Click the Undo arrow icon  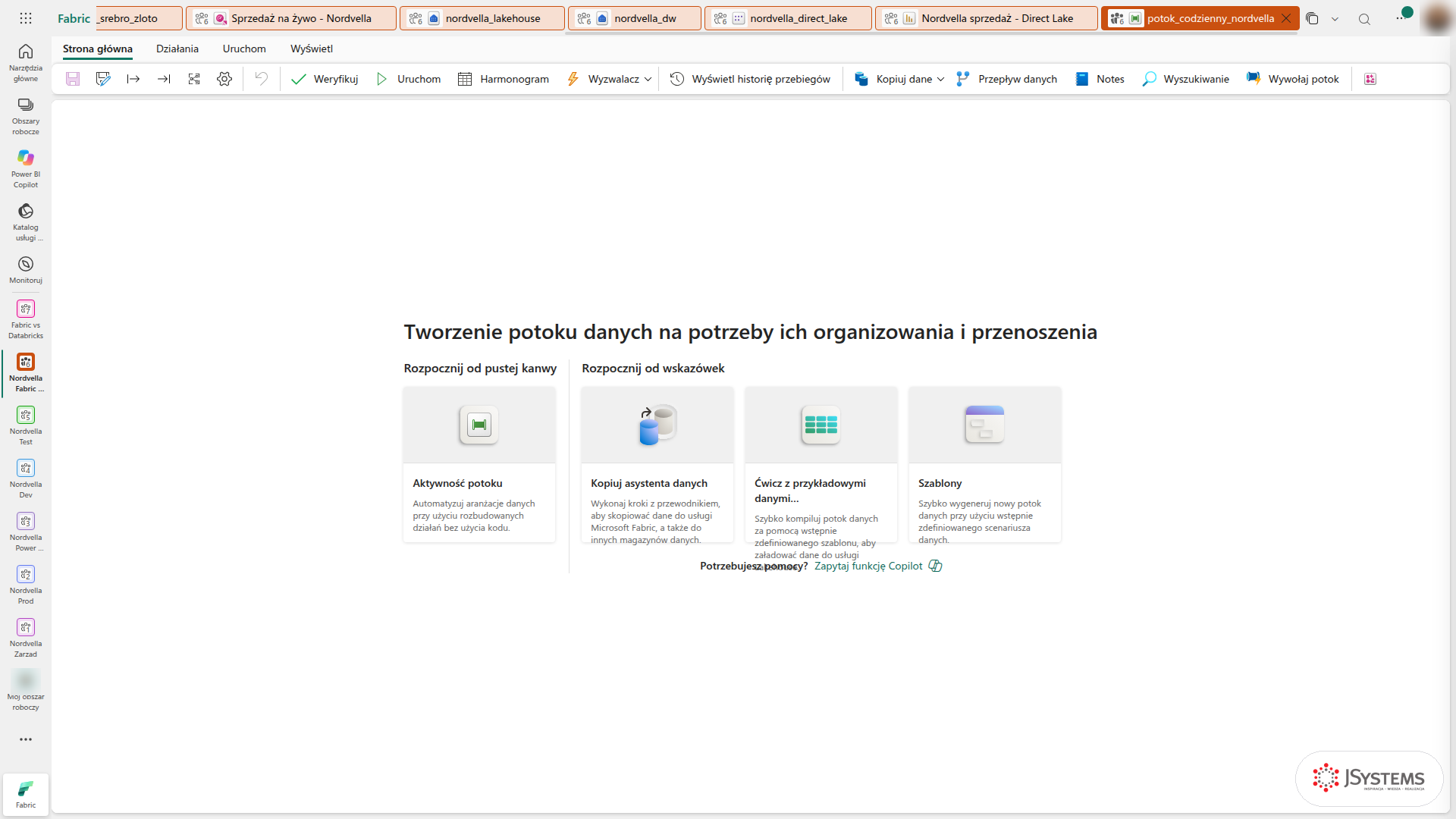(x=261, y=79)
